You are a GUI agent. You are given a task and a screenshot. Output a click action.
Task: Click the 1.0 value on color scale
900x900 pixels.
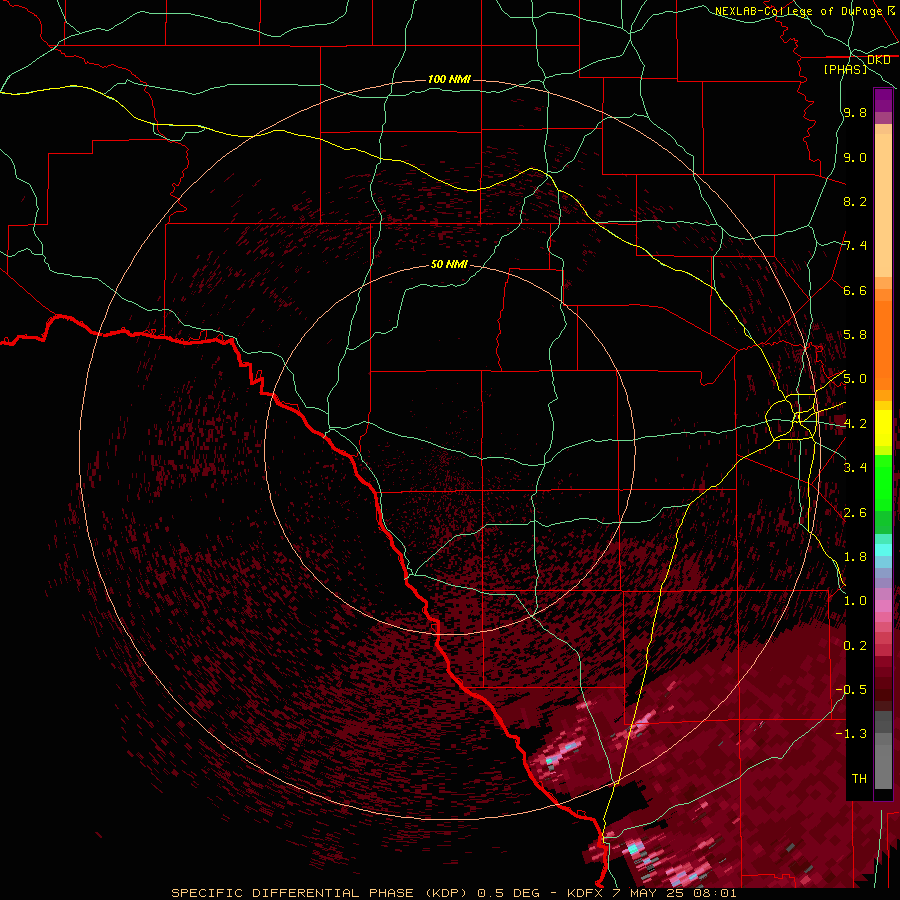855,601
